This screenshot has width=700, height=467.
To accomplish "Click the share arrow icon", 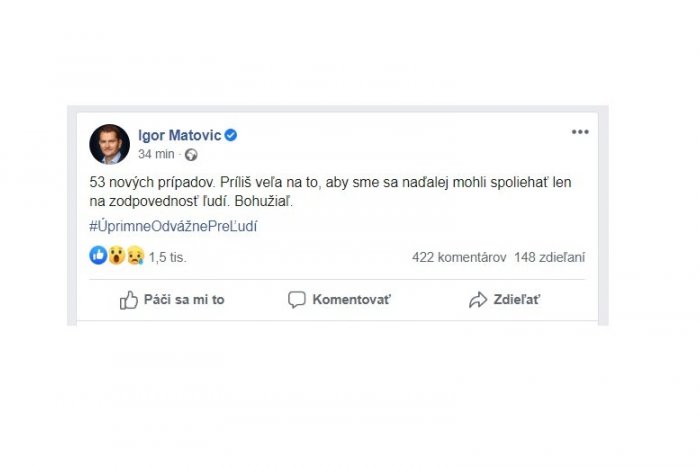I will tap(478, 300).
